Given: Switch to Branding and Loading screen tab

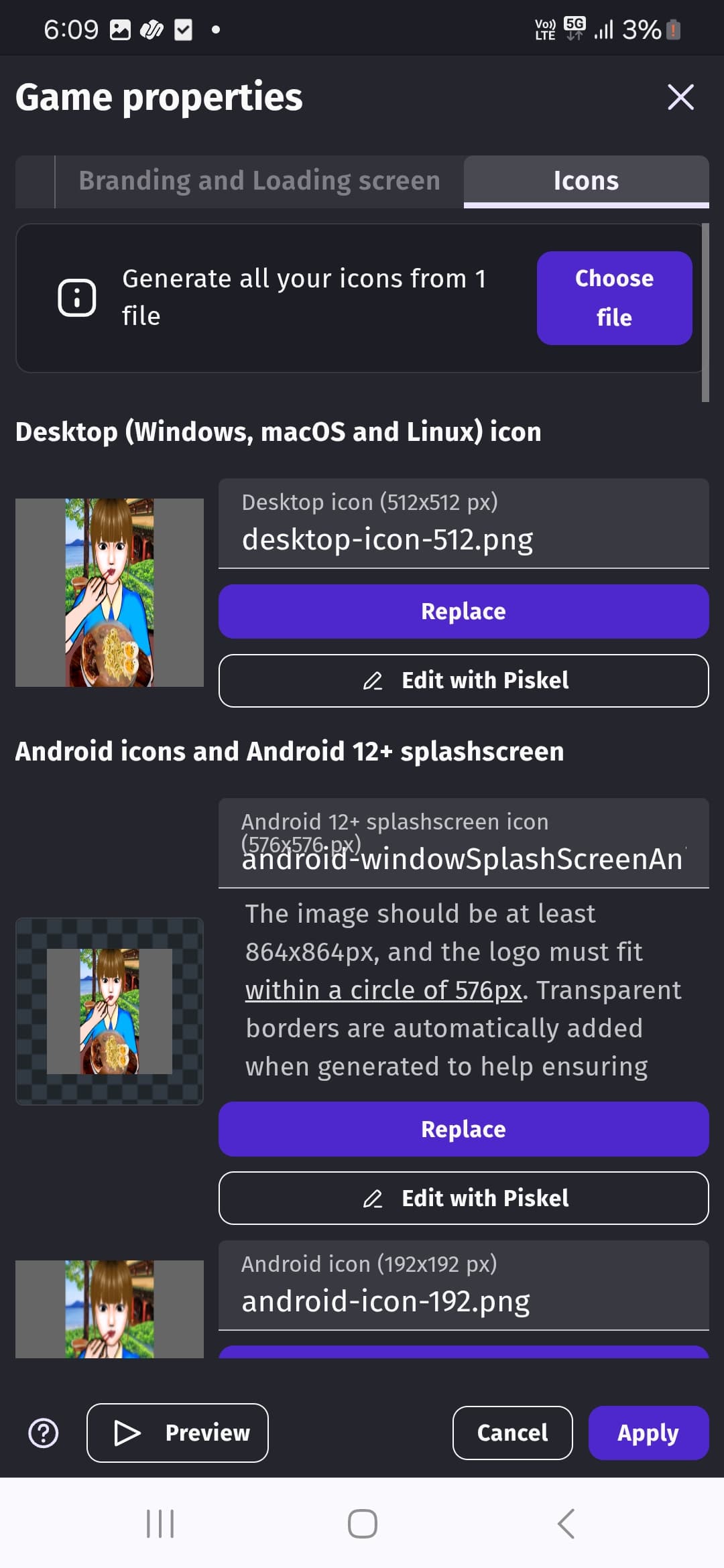Looking at the screenshot, I should click(259, 181).
